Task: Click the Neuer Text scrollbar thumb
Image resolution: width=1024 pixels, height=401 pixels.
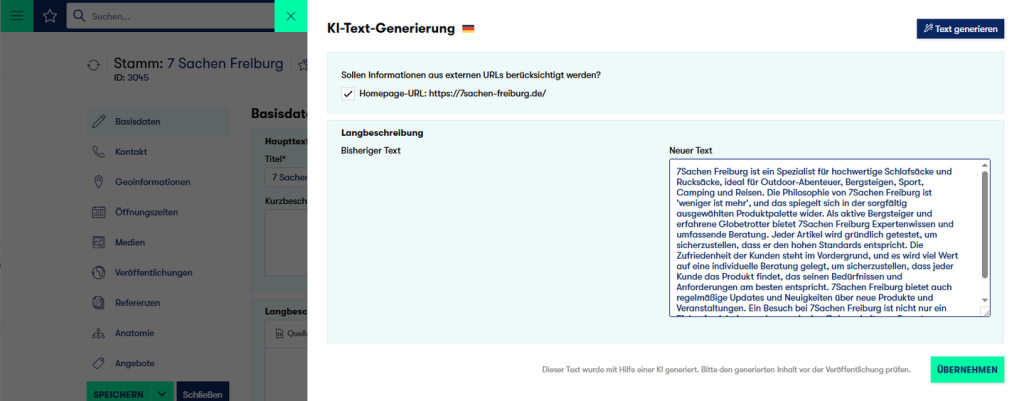Action: pos(985,225)
